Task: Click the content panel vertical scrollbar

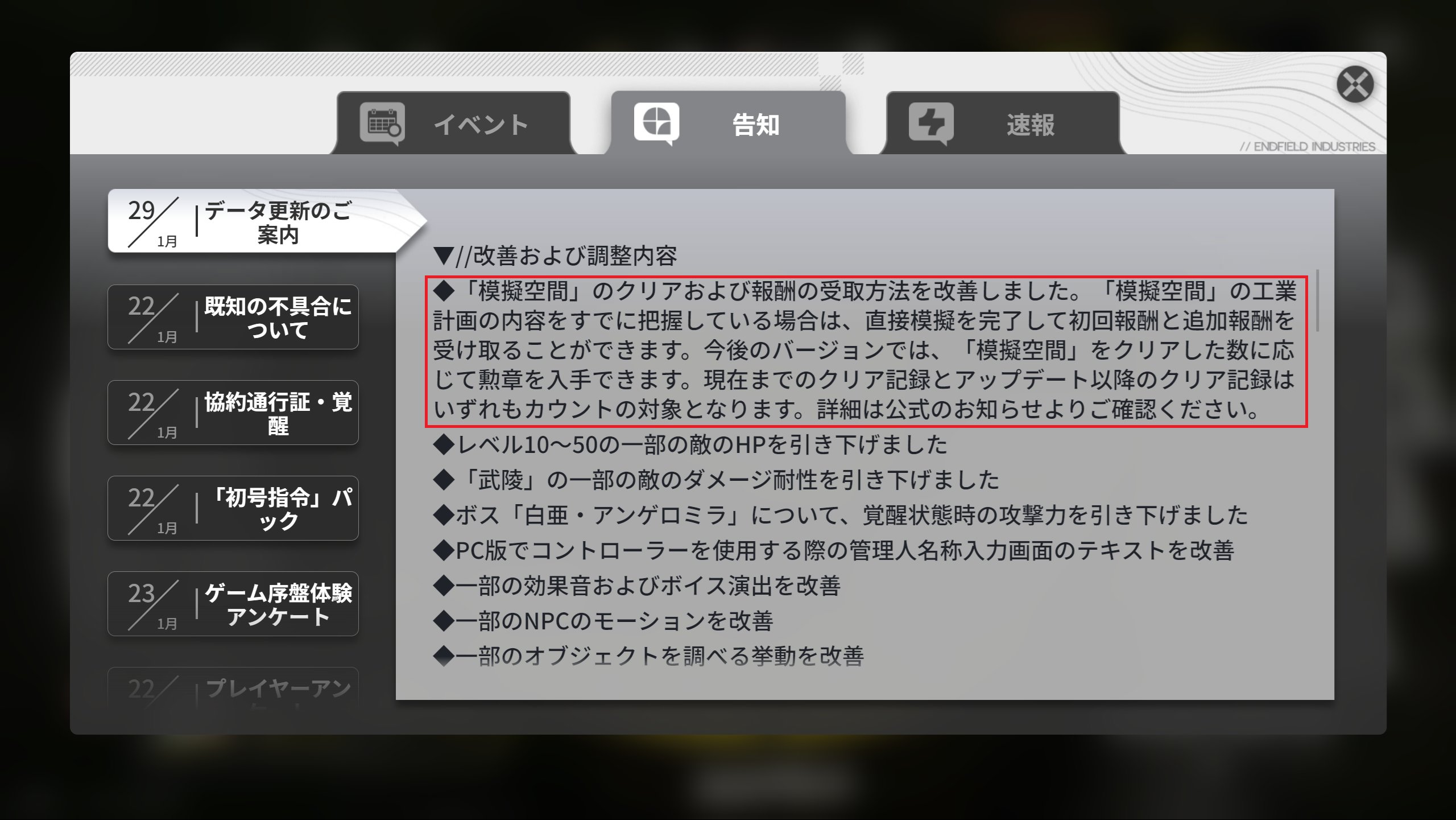Action: [1317, 302]
